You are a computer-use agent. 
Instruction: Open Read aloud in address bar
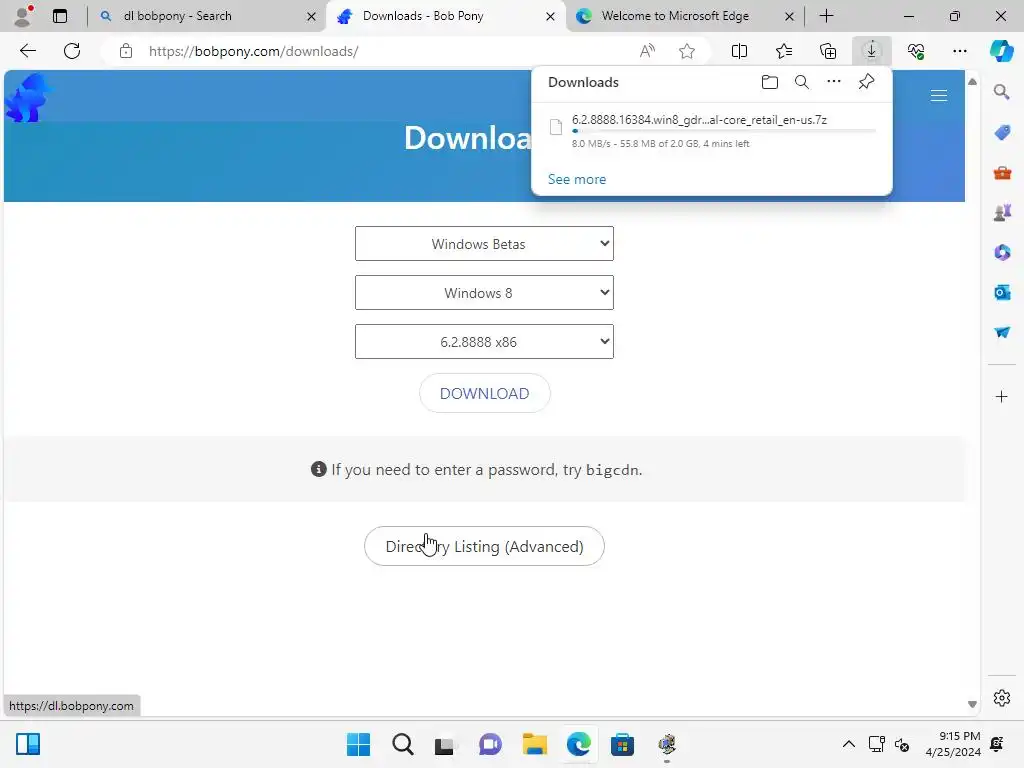coord(647,51)
